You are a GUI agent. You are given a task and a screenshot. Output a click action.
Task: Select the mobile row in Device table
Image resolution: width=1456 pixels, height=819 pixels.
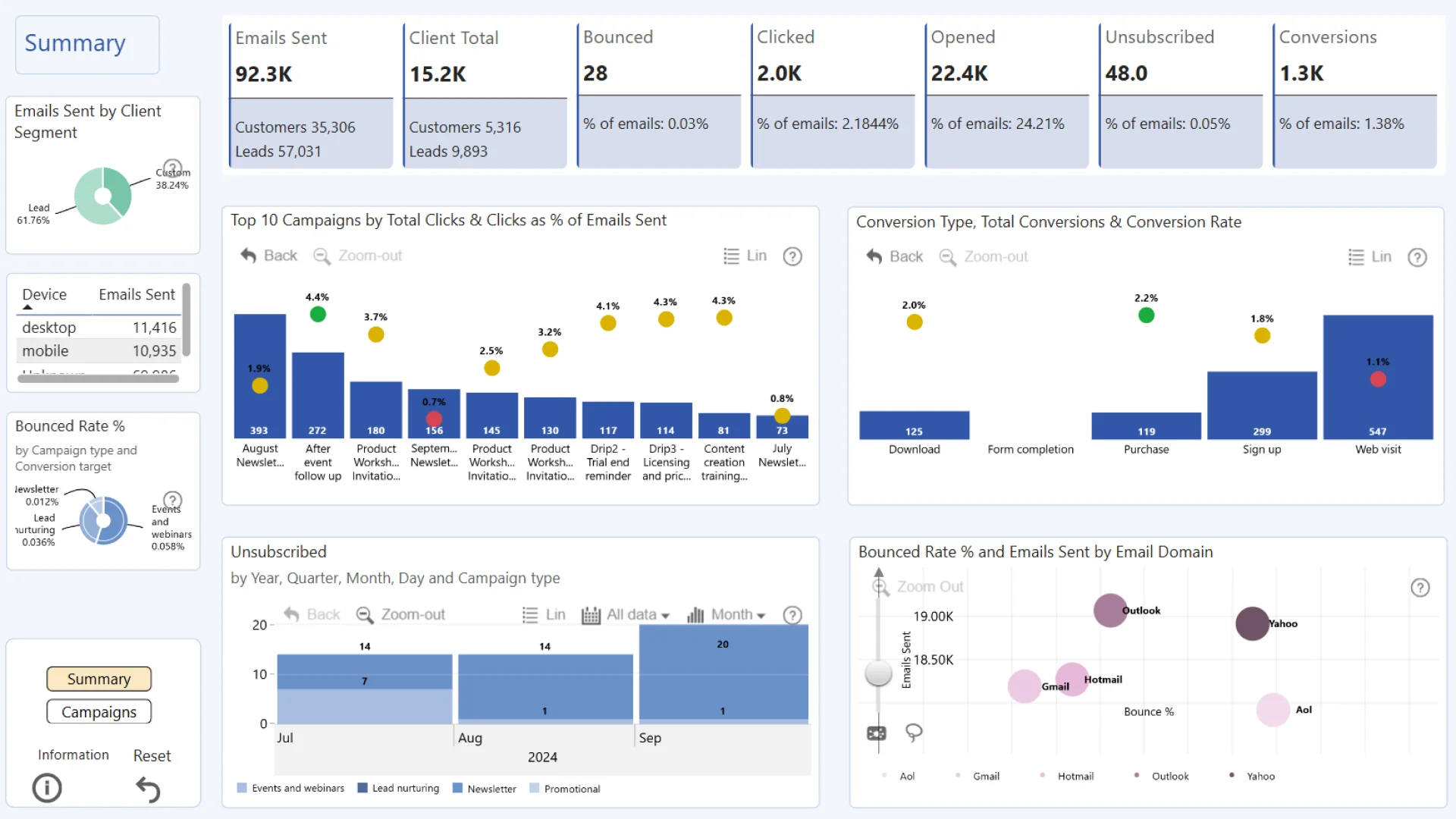99,351
